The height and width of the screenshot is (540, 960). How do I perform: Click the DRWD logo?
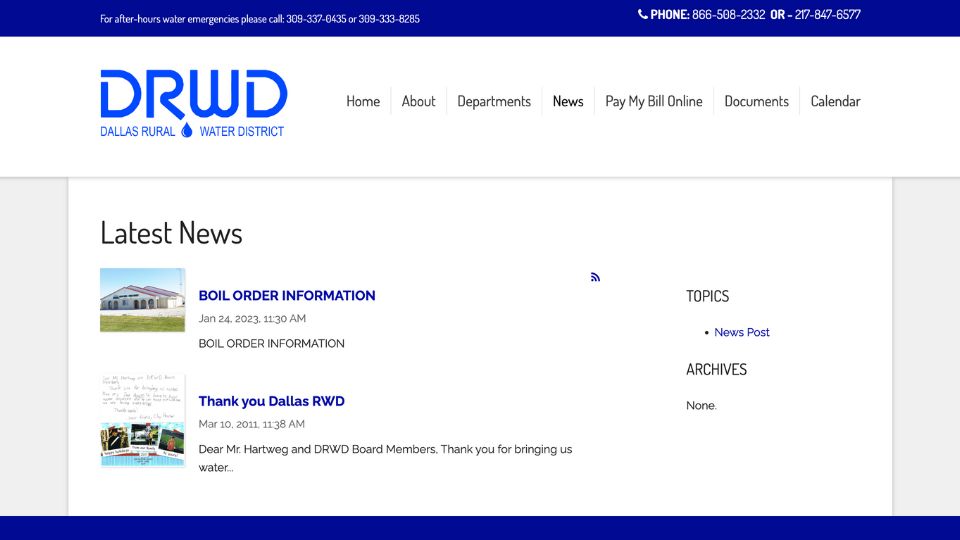pos(193,103)
